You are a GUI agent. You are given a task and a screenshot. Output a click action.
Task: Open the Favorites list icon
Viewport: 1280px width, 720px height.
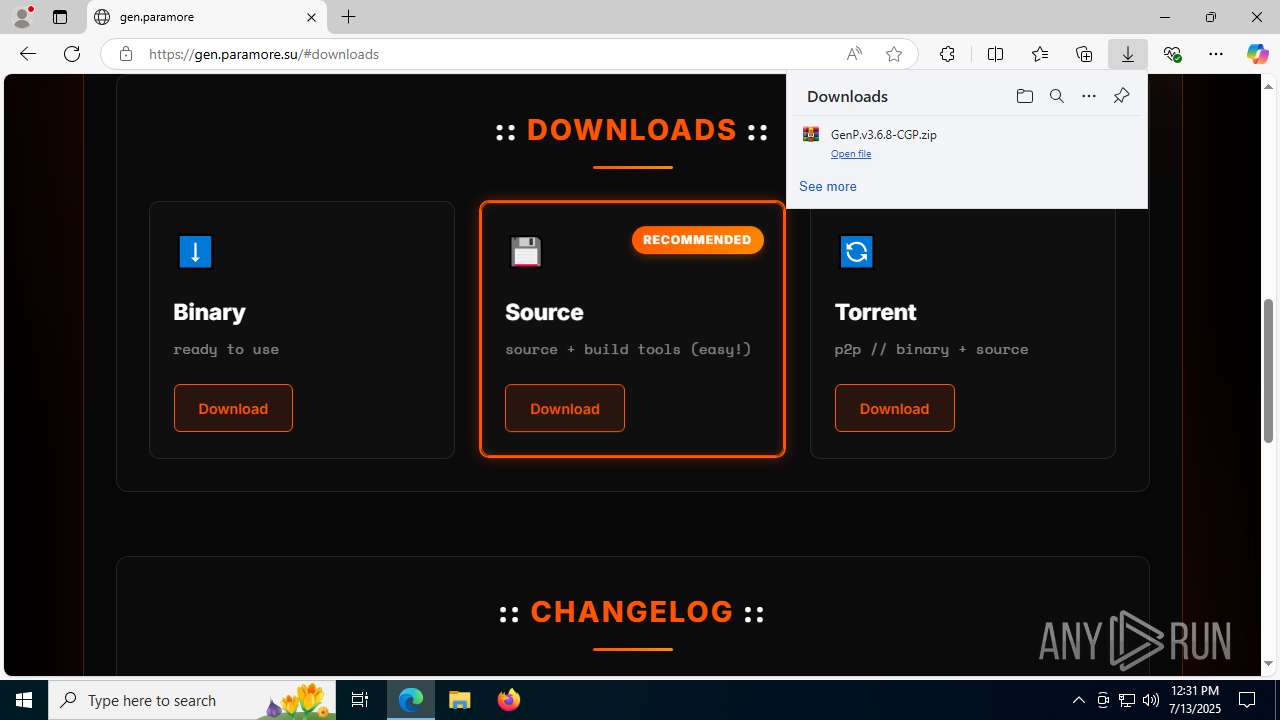[1040, 54]
